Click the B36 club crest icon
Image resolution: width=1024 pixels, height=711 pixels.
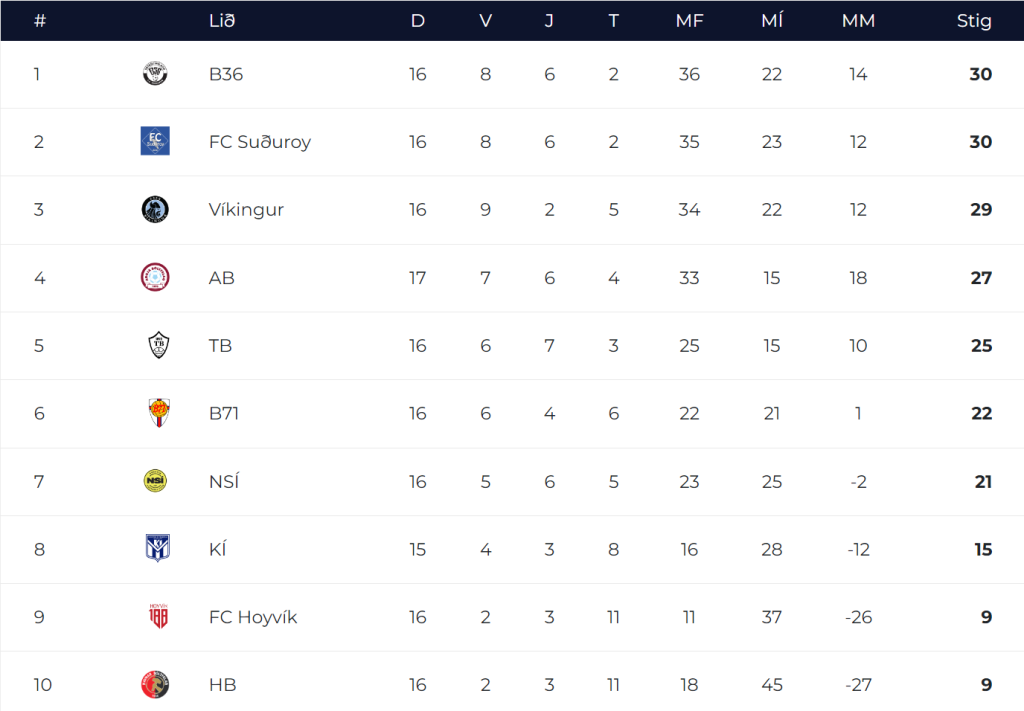(155, 73)
